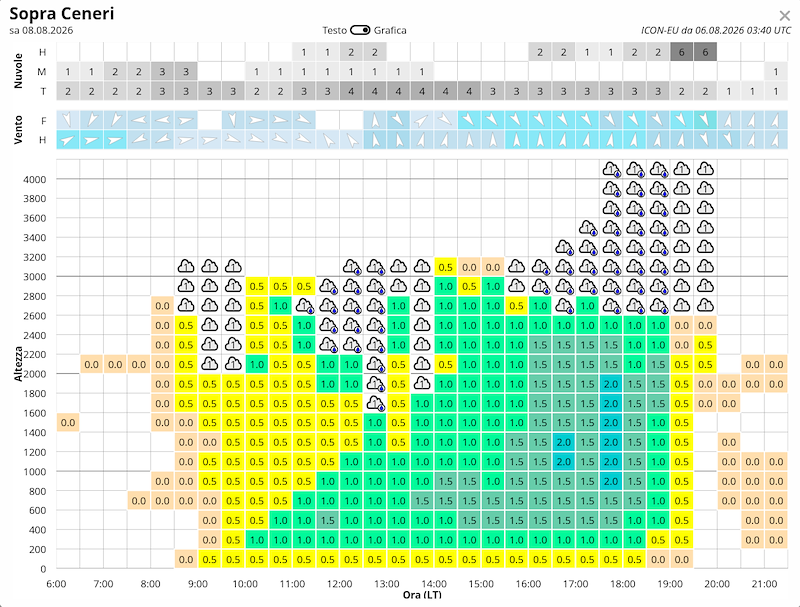Click H cloud value 6 at 19:00
800x607 pixels.
coord(682,52)
